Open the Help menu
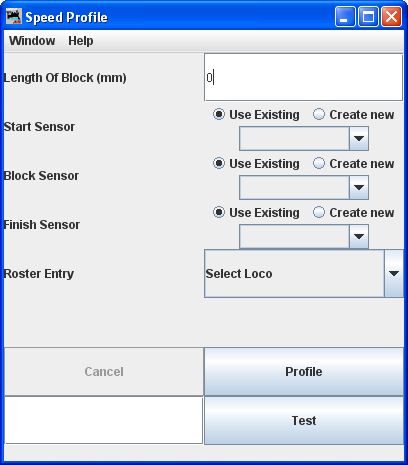 click(81, 41)
